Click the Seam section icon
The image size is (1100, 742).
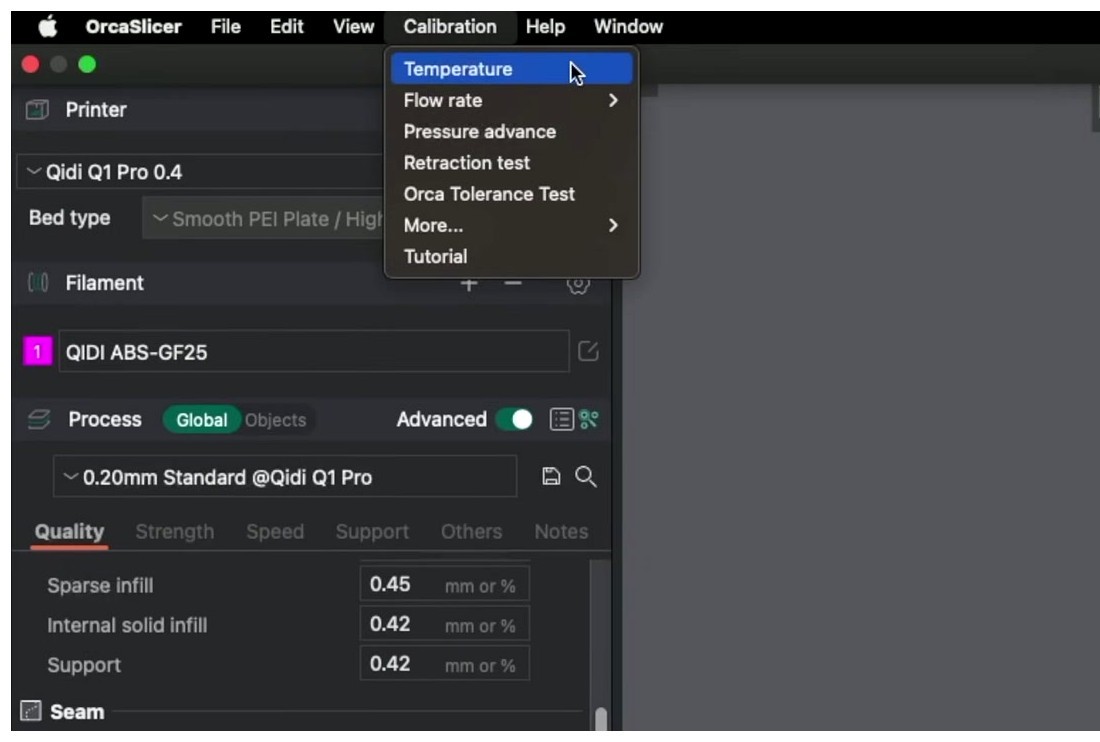tap(31, 711)
